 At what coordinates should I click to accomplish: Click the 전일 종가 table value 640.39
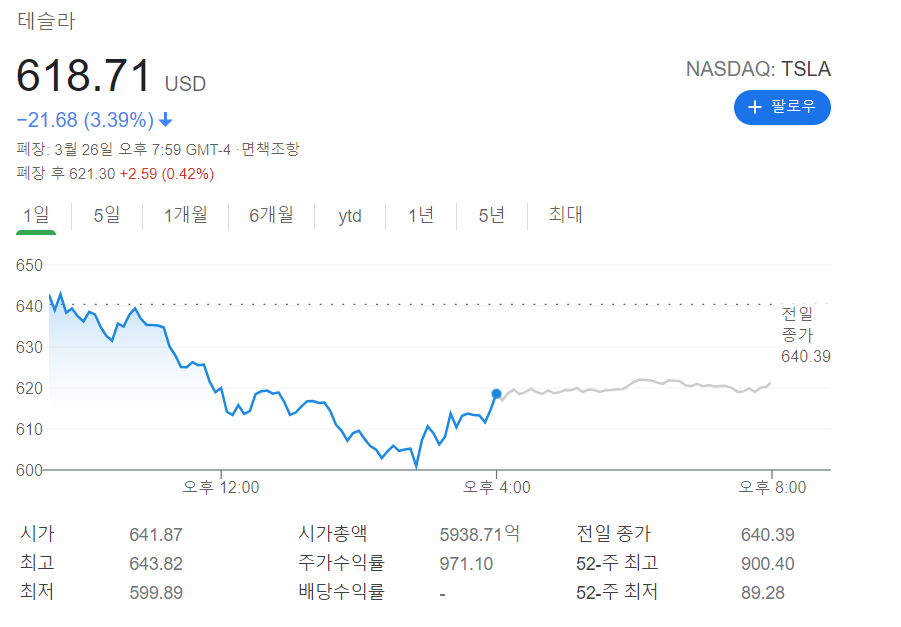[767, 535]
